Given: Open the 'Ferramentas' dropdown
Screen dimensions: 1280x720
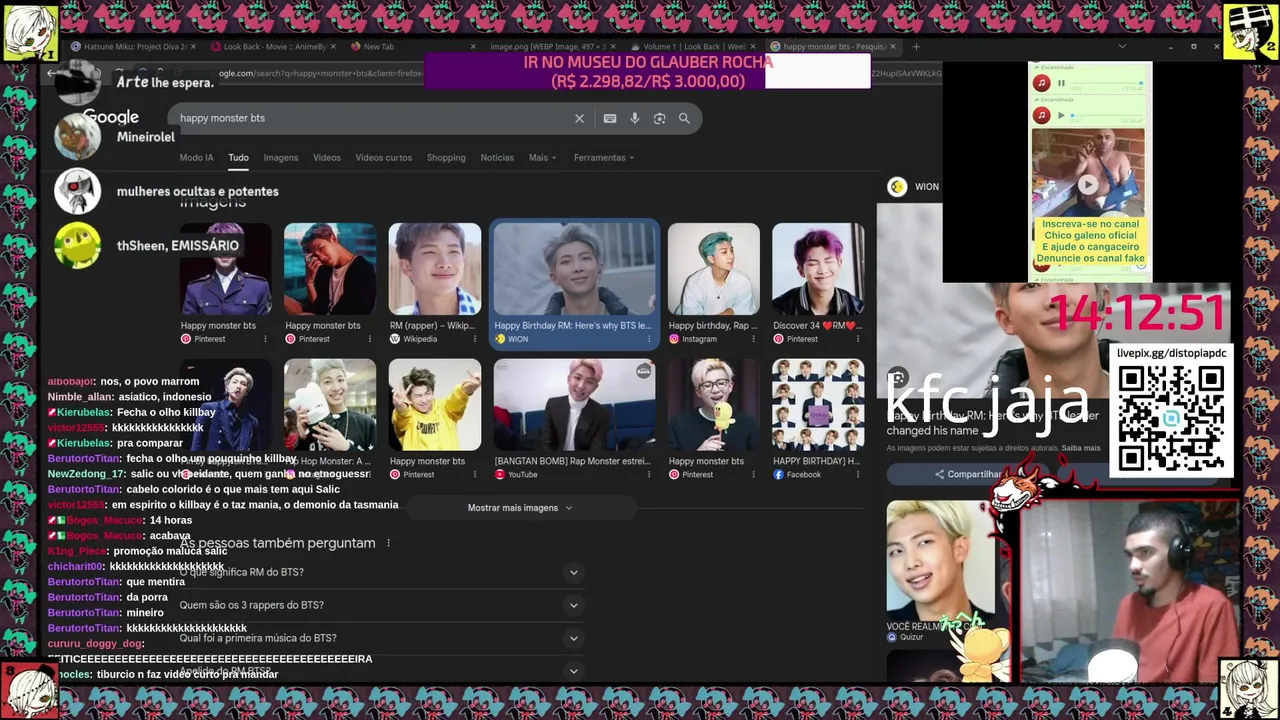Looking at the screenshot, I should point(603,157).
